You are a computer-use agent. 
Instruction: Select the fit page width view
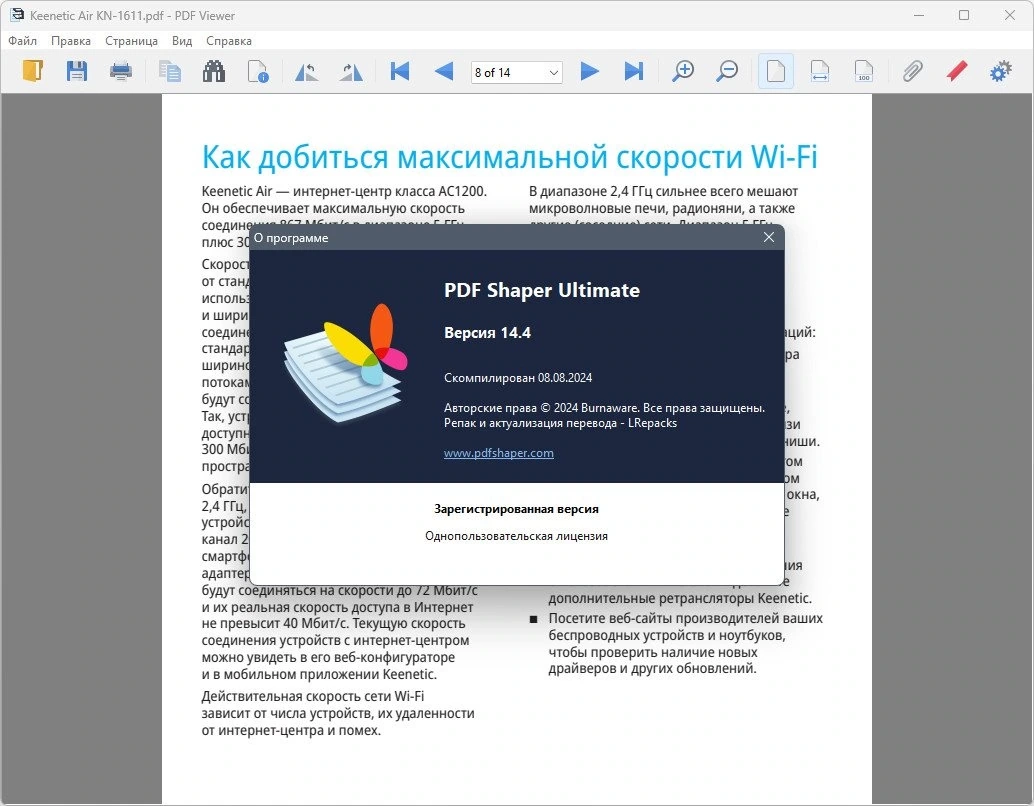[x=820, y=71]
